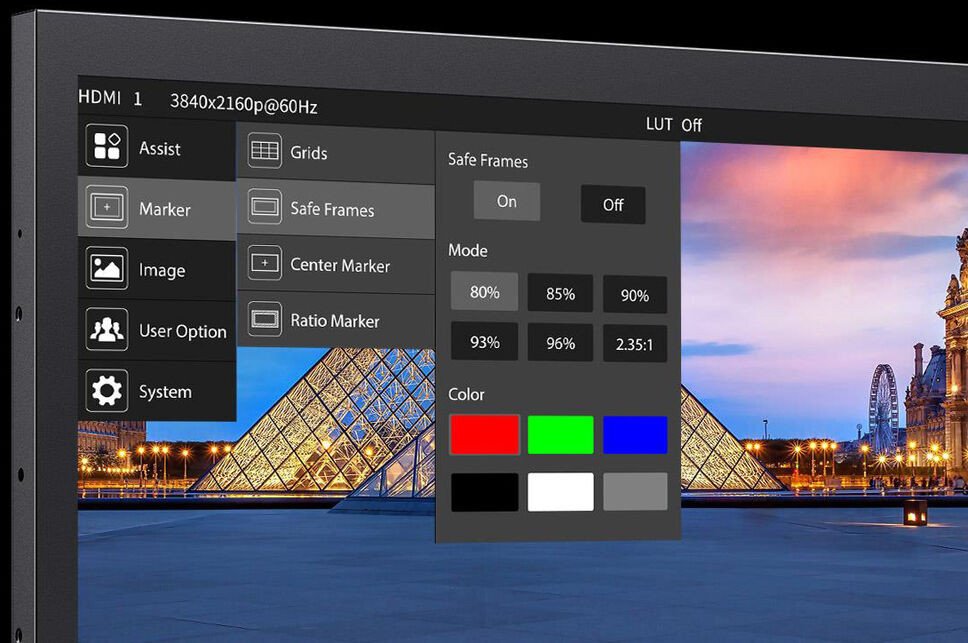968x643 pixels.
Task: Click the 3840x2160p@60Hz resolution text
Action: click(244, 104)
